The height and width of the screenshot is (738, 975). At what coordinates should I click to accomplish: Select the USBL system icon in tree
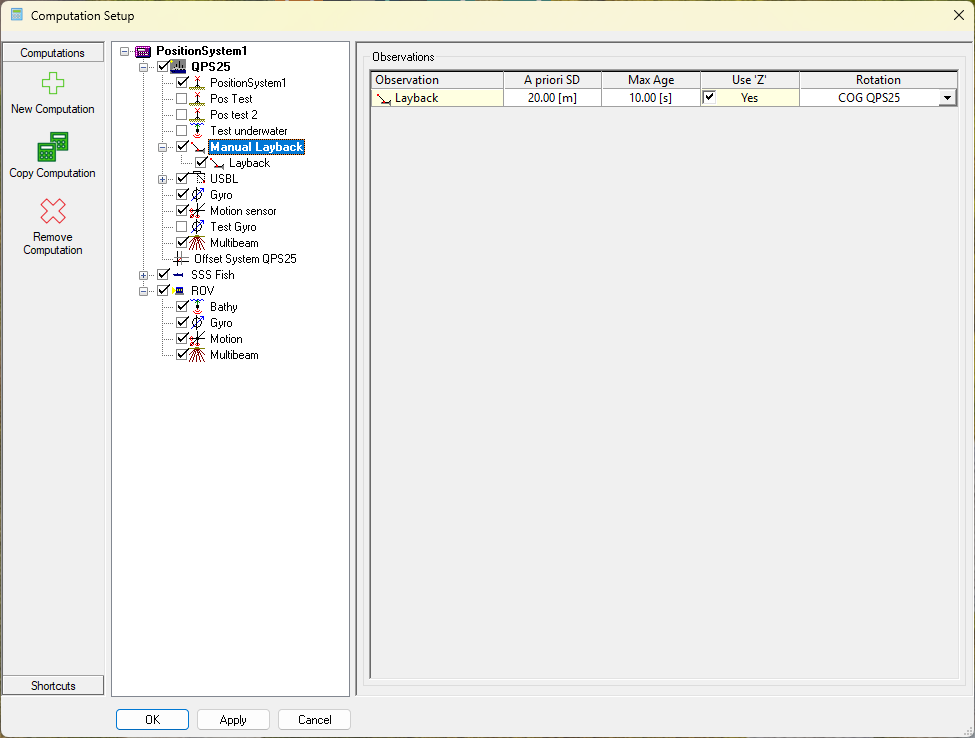pyautogui.click(x=198, y=179)
